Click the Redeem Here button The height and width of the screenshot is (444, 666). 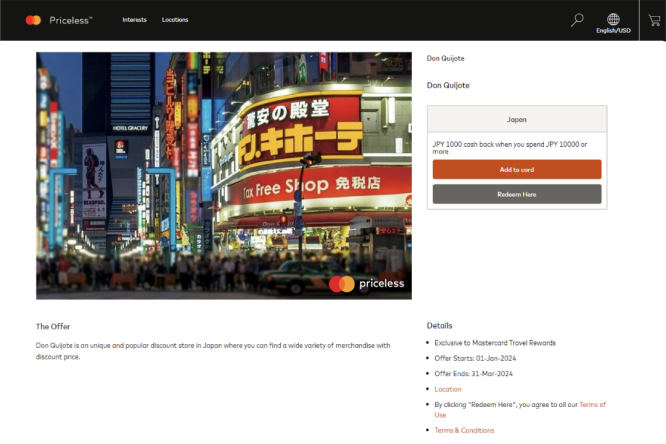pyautogui.click(x=517, y=194)
